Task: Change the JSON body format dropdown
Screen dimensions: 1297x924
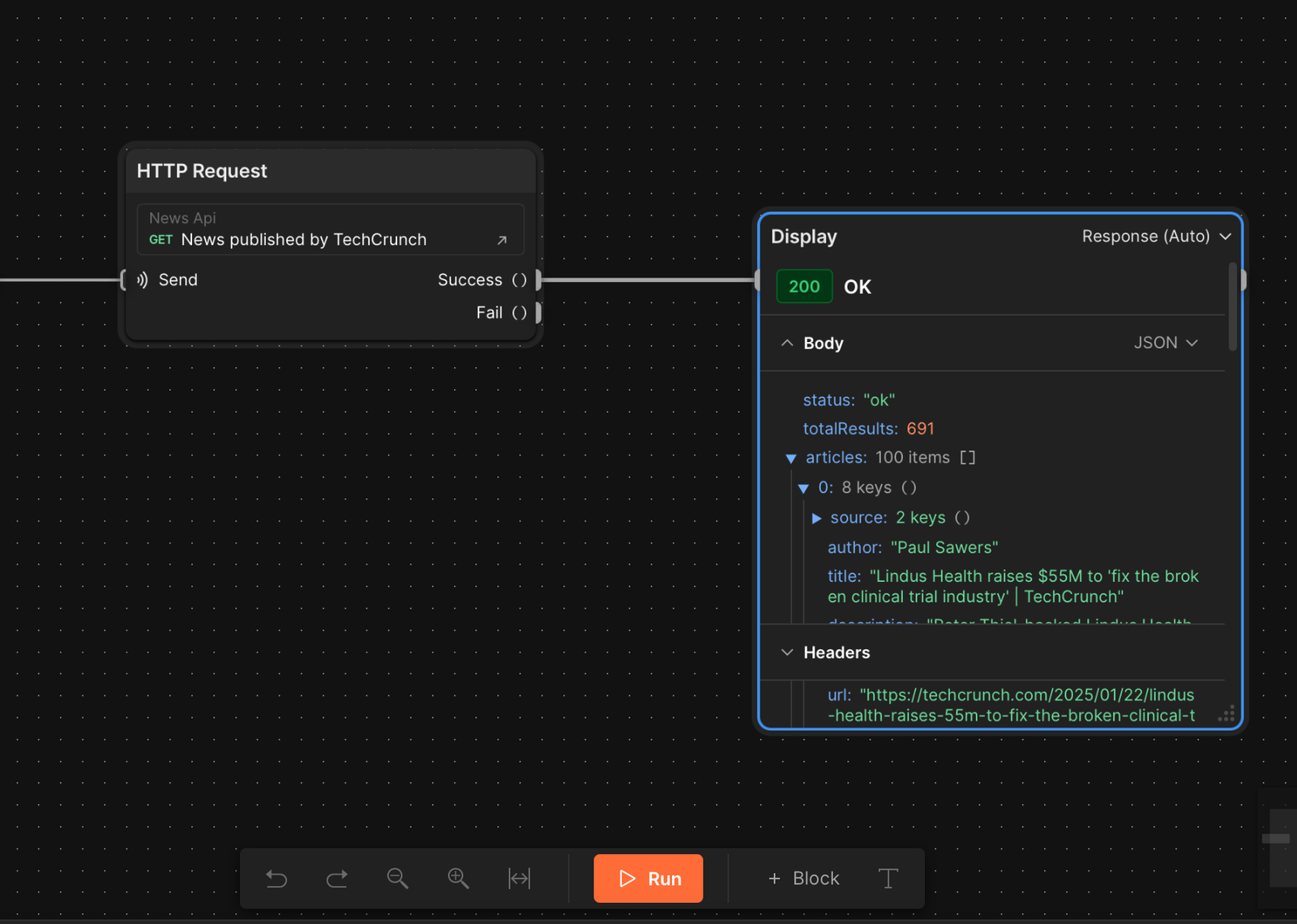Action: 1166,343
